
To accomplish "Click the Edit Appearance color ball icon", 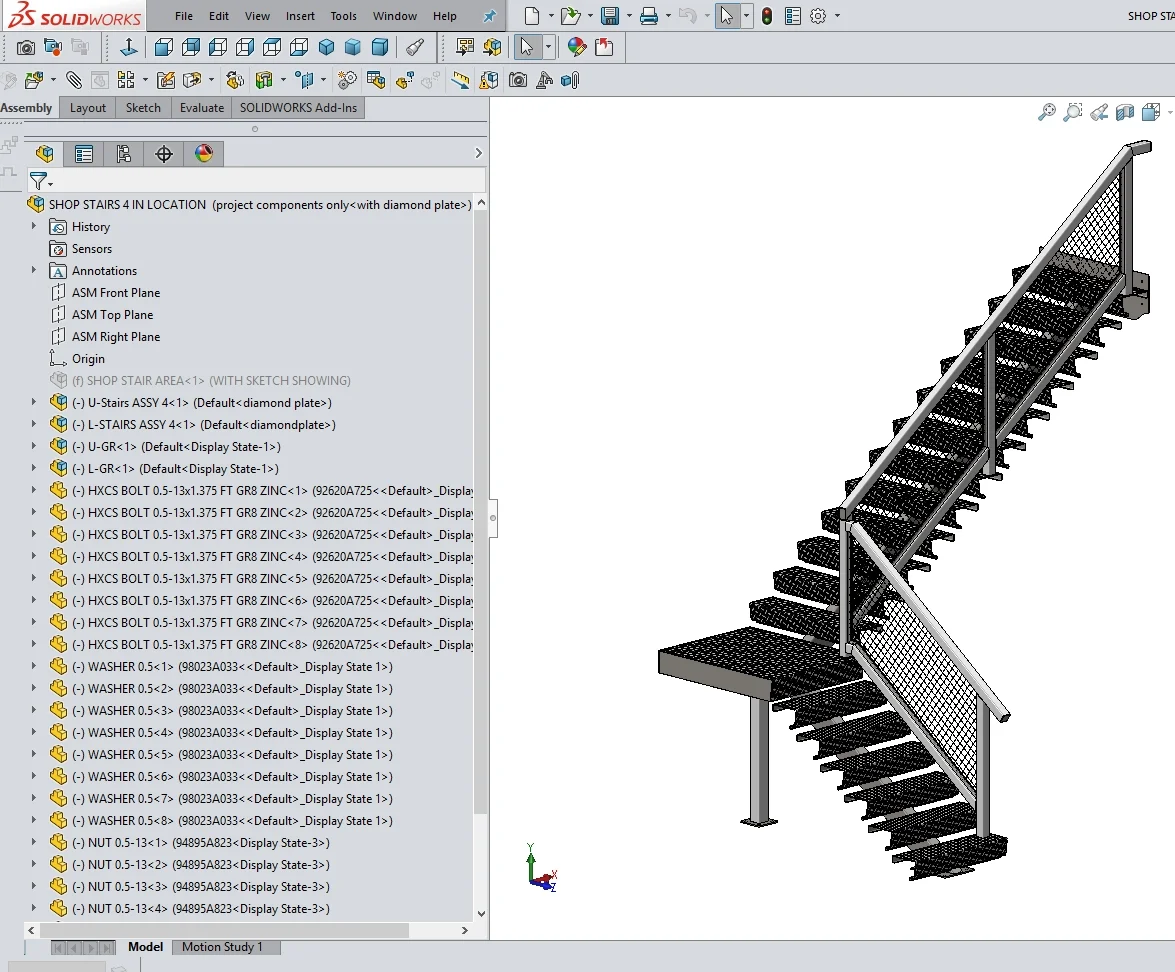I will click(577, 47).
